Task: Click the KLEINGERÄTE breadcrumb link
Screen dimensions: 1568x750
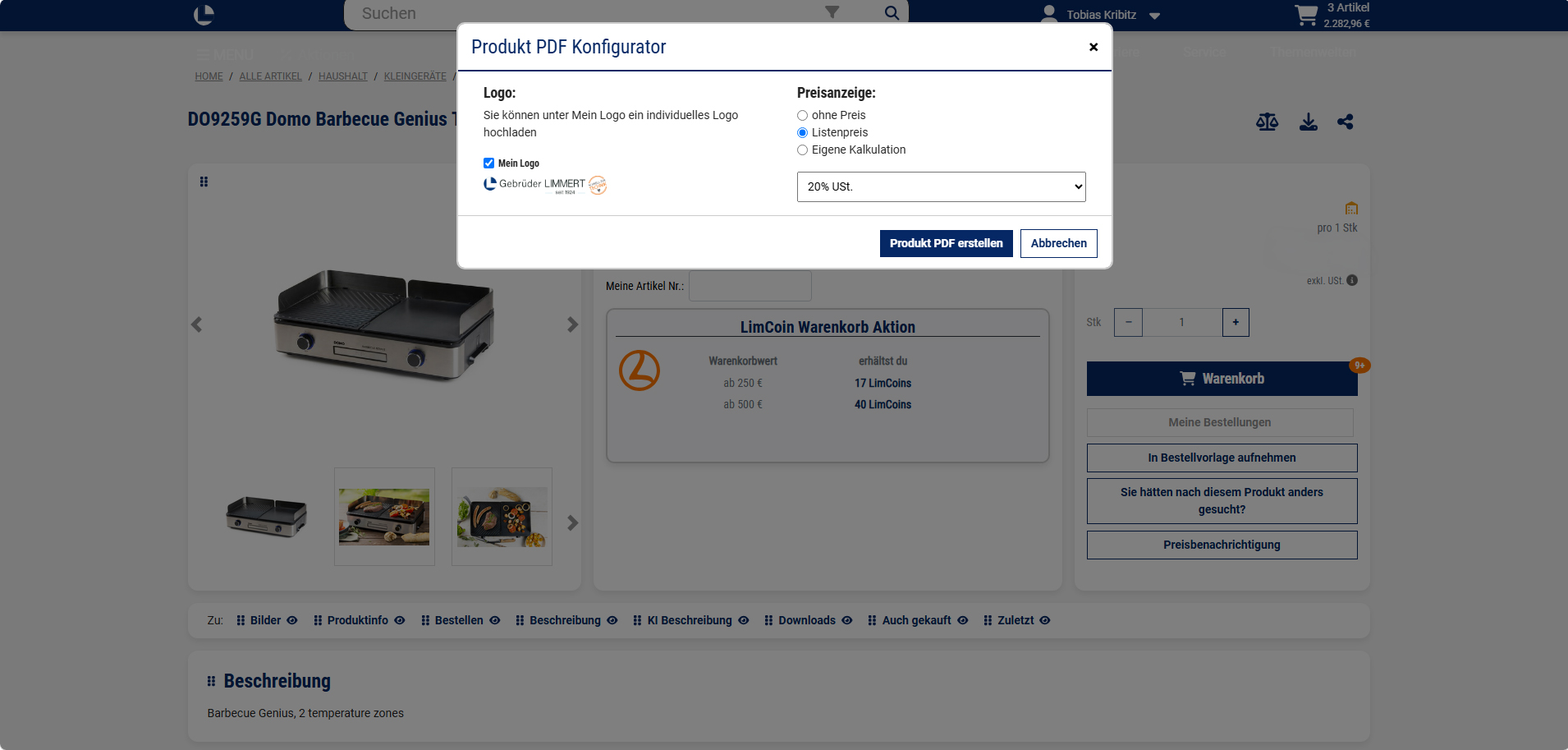Action: [x=415, y=76]
